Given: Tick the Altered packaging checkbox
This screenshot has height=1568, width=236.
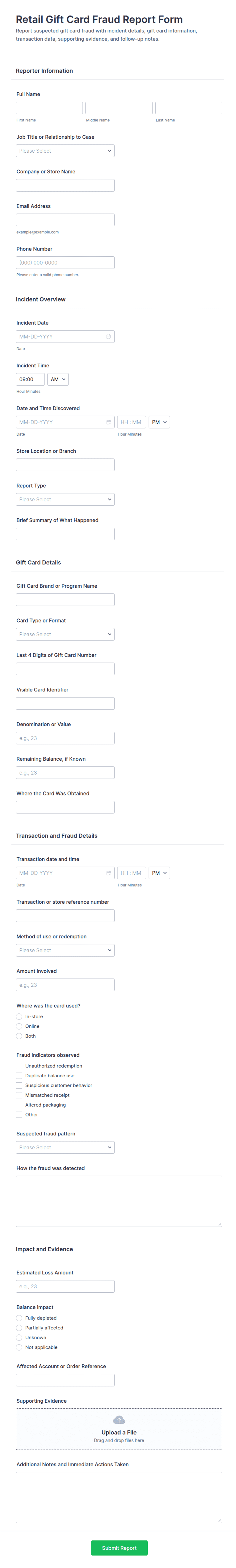Looking at the screenshot, I should coord(19,1105).
